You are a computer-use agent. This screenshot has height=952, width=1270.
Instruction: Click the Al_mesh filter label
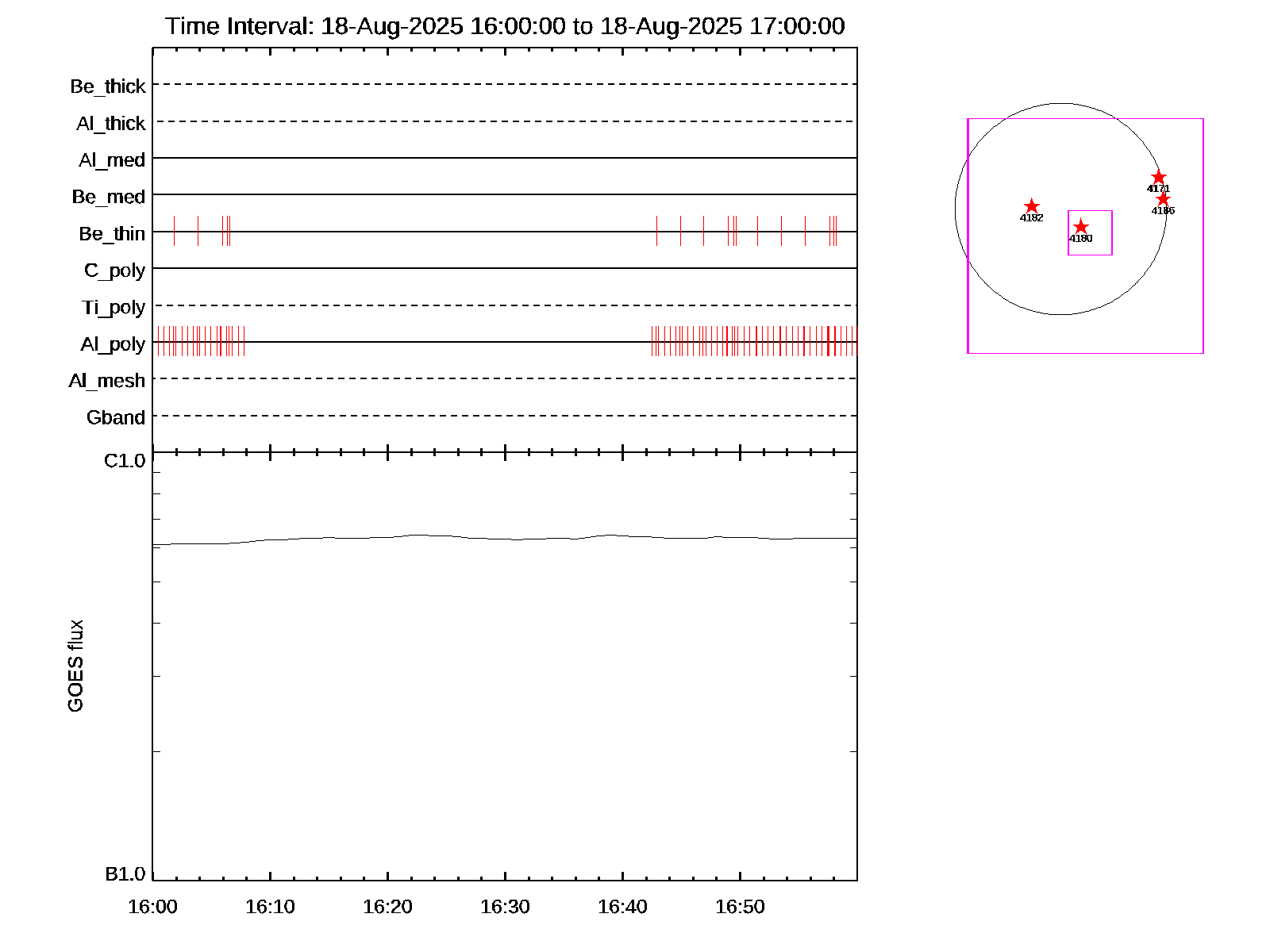[107, 381]
